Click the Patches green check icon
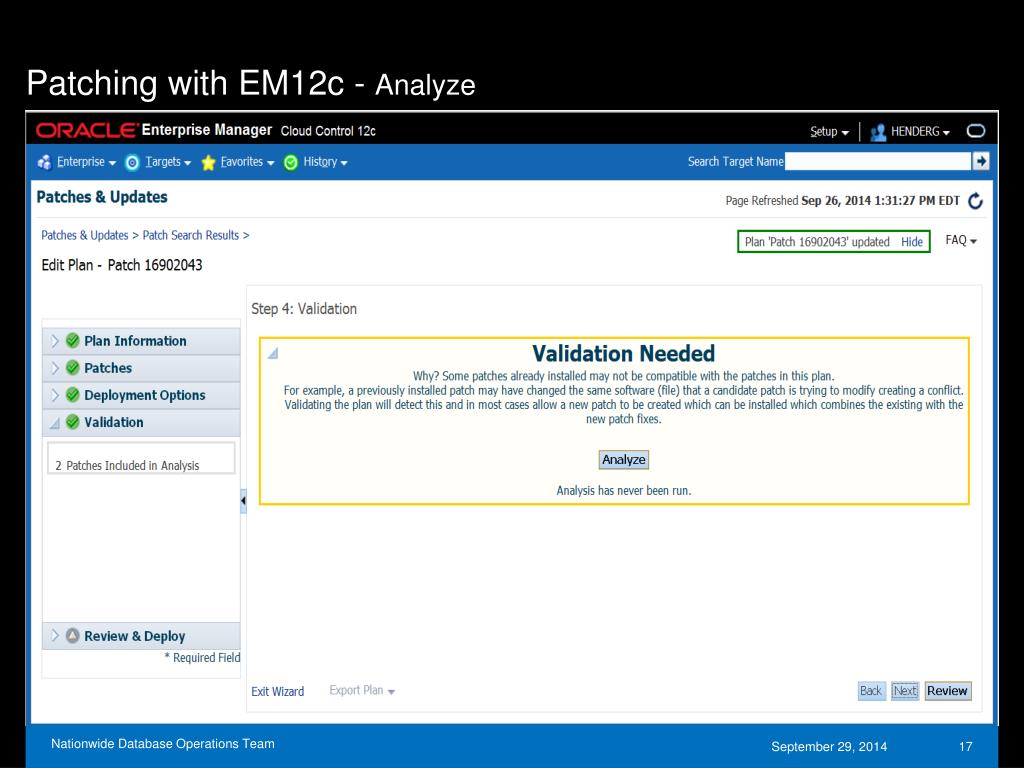This screenshot has height=768, width=1024. 72,368
